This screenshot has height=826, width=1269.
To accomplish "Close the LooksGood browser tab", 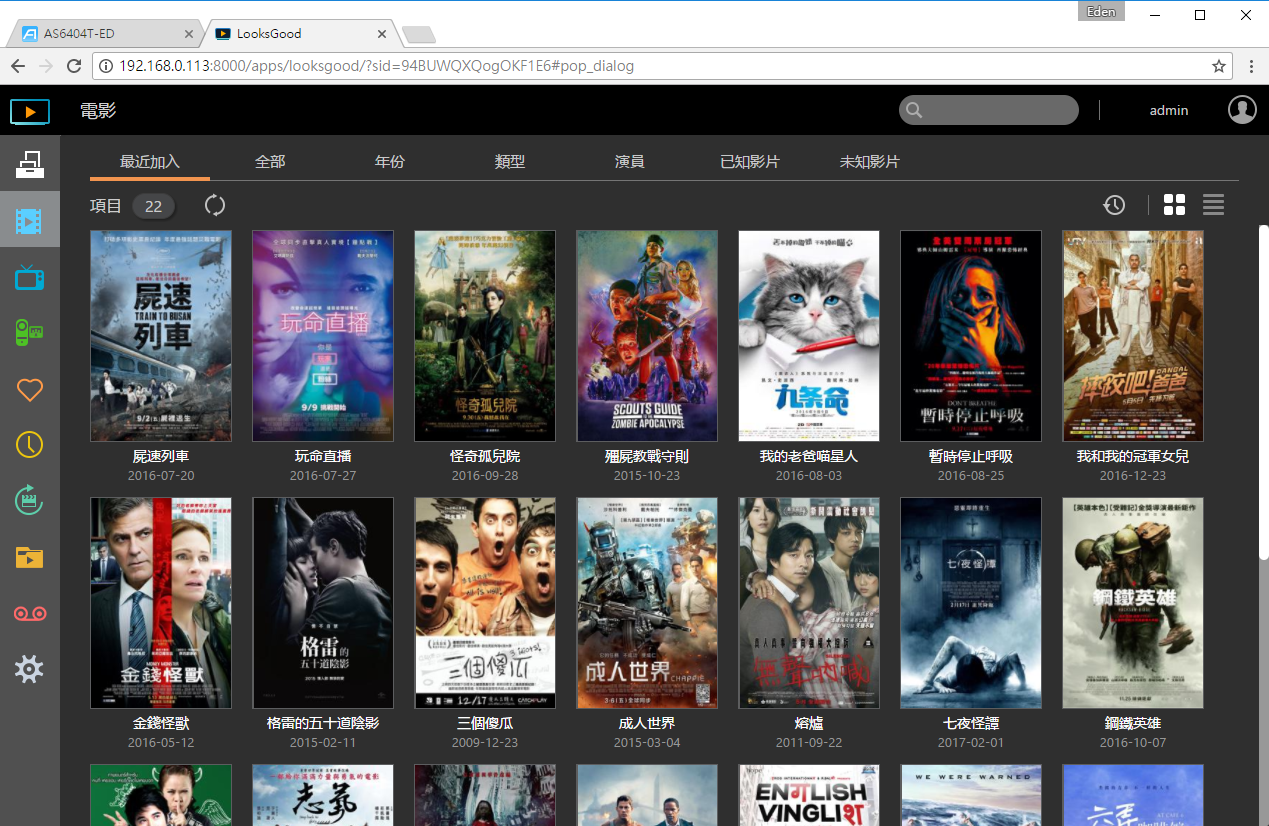I will (x=382, y=33).
